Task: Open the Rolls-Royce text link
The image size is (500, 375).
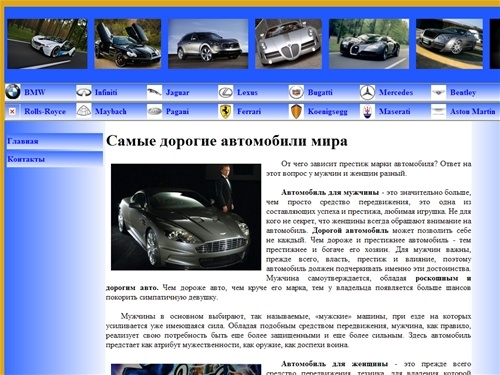Action: pyautogui.click(x=45, y=111)
